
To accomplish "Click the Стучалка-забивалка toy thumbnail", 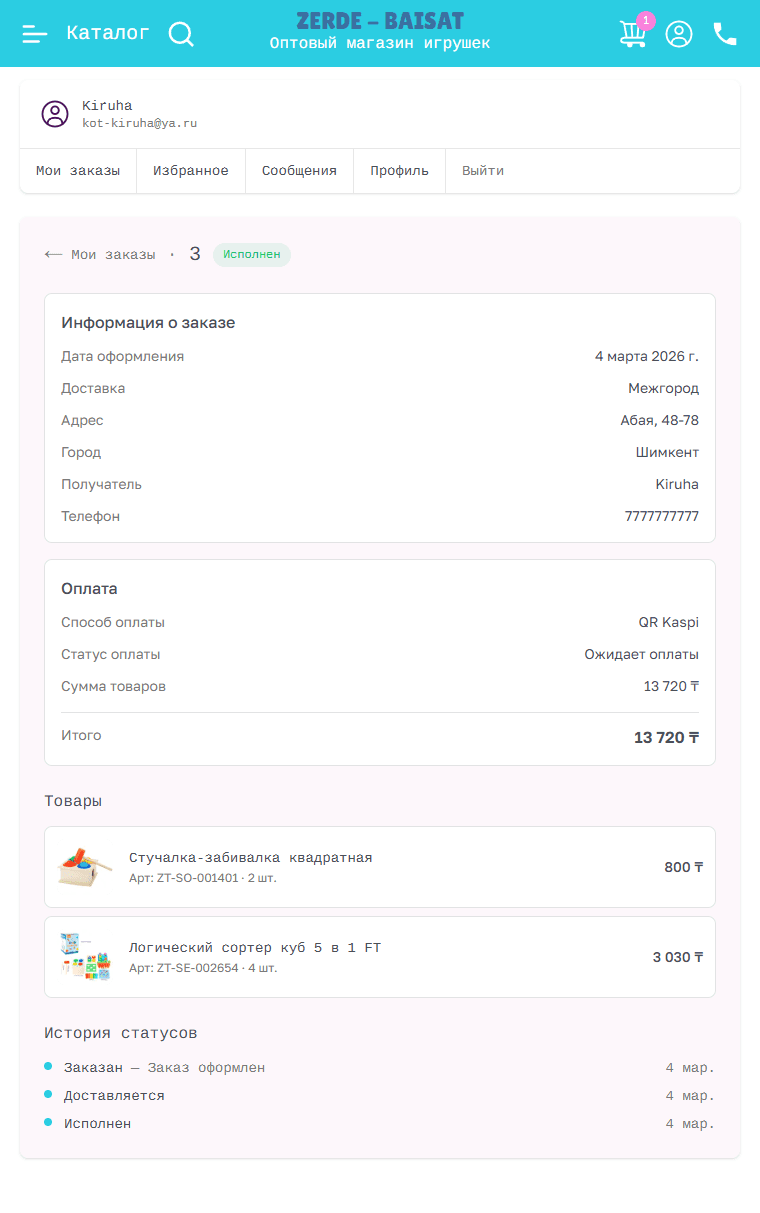I will point(84,867).
